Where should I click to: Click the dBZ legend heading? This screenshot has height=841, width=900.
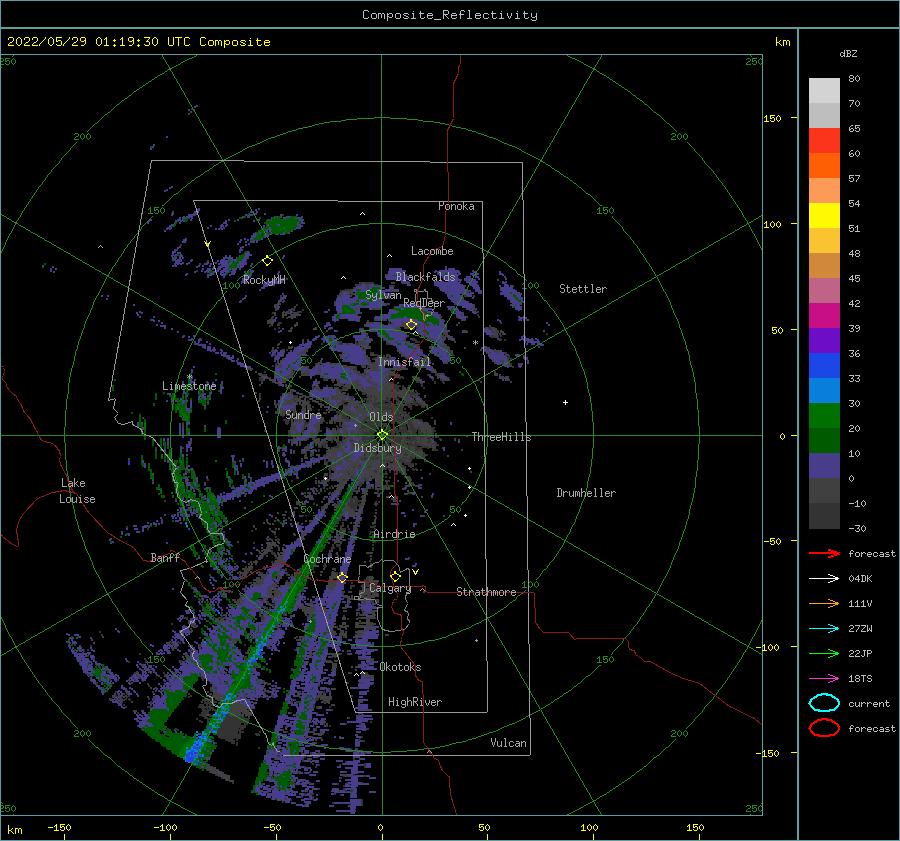(848, 53)
